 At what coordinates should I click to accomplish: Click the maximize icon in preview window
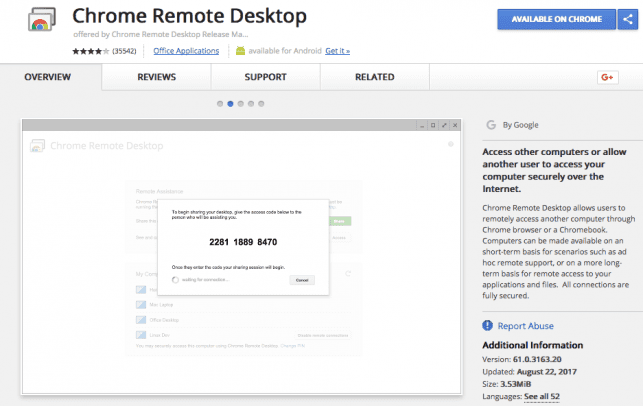[433, 125]
